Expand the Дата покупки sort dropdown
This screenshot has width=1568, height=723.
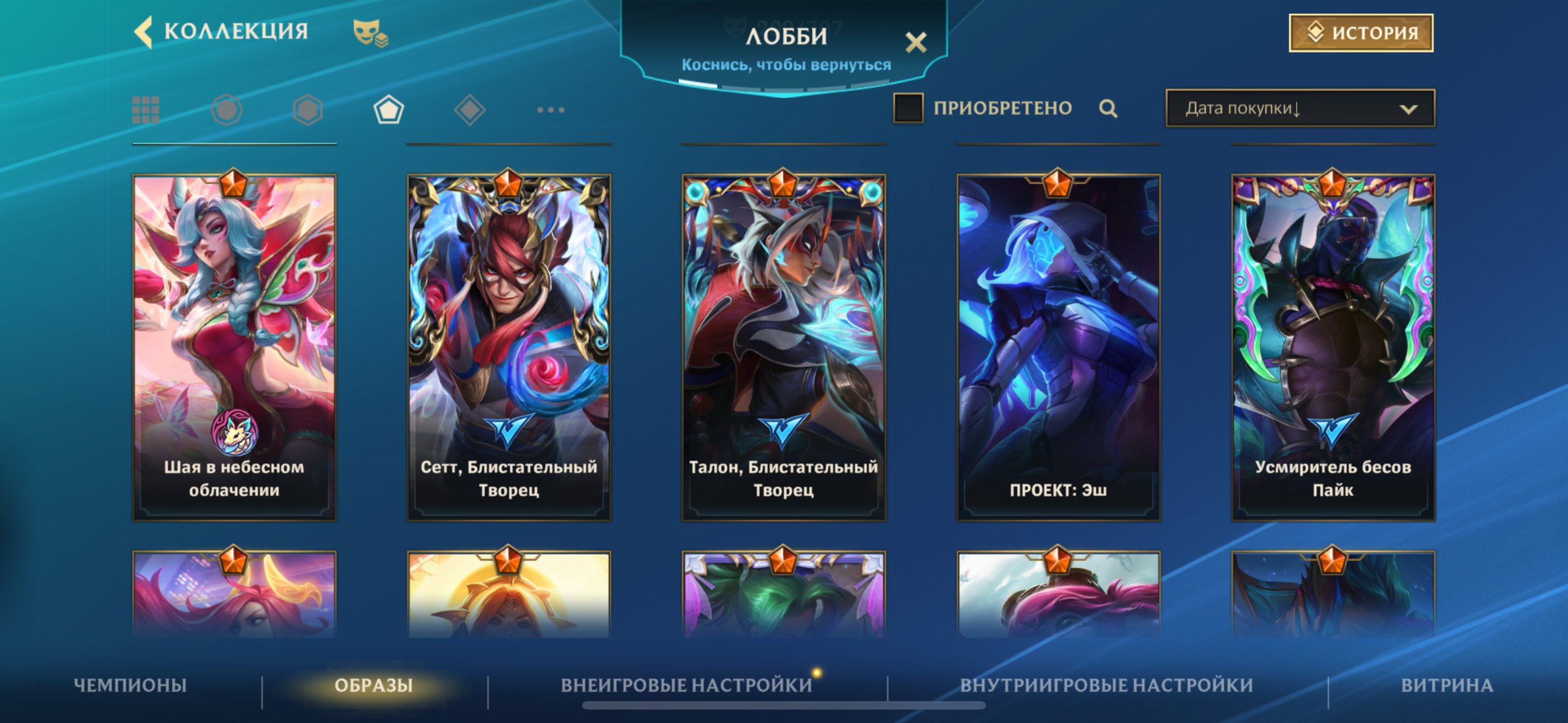(1300, 108)
